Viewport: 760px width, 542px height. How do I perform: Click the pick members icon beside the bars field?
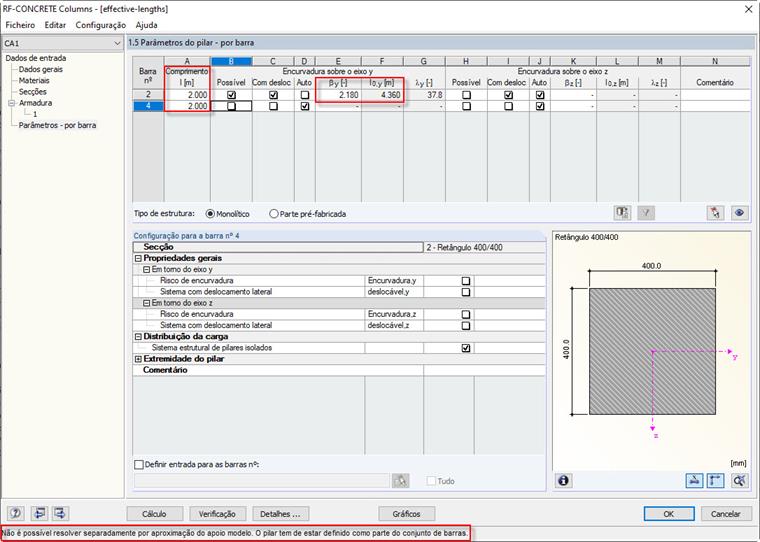(x=400, y=480)
